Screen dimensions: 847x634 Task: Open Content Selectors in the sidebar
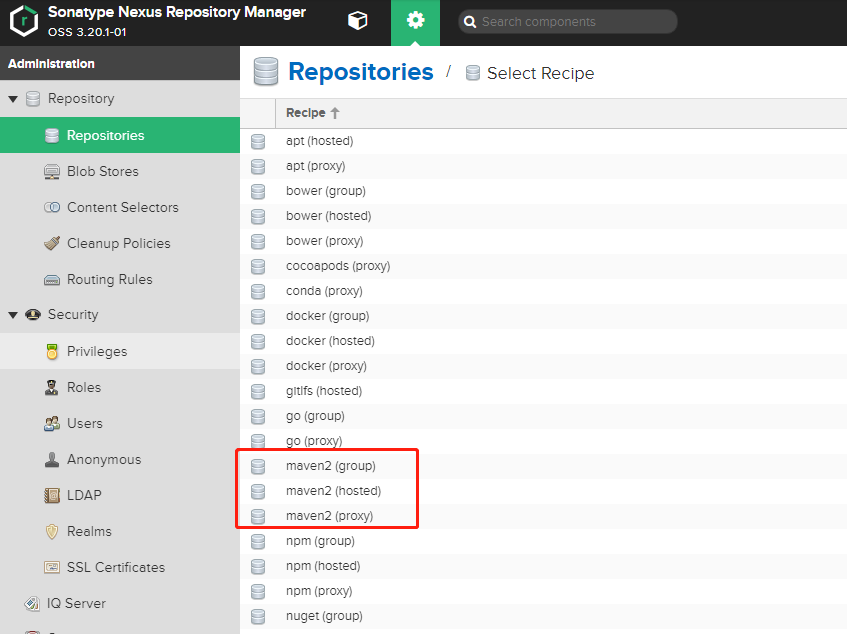[120, 207]
